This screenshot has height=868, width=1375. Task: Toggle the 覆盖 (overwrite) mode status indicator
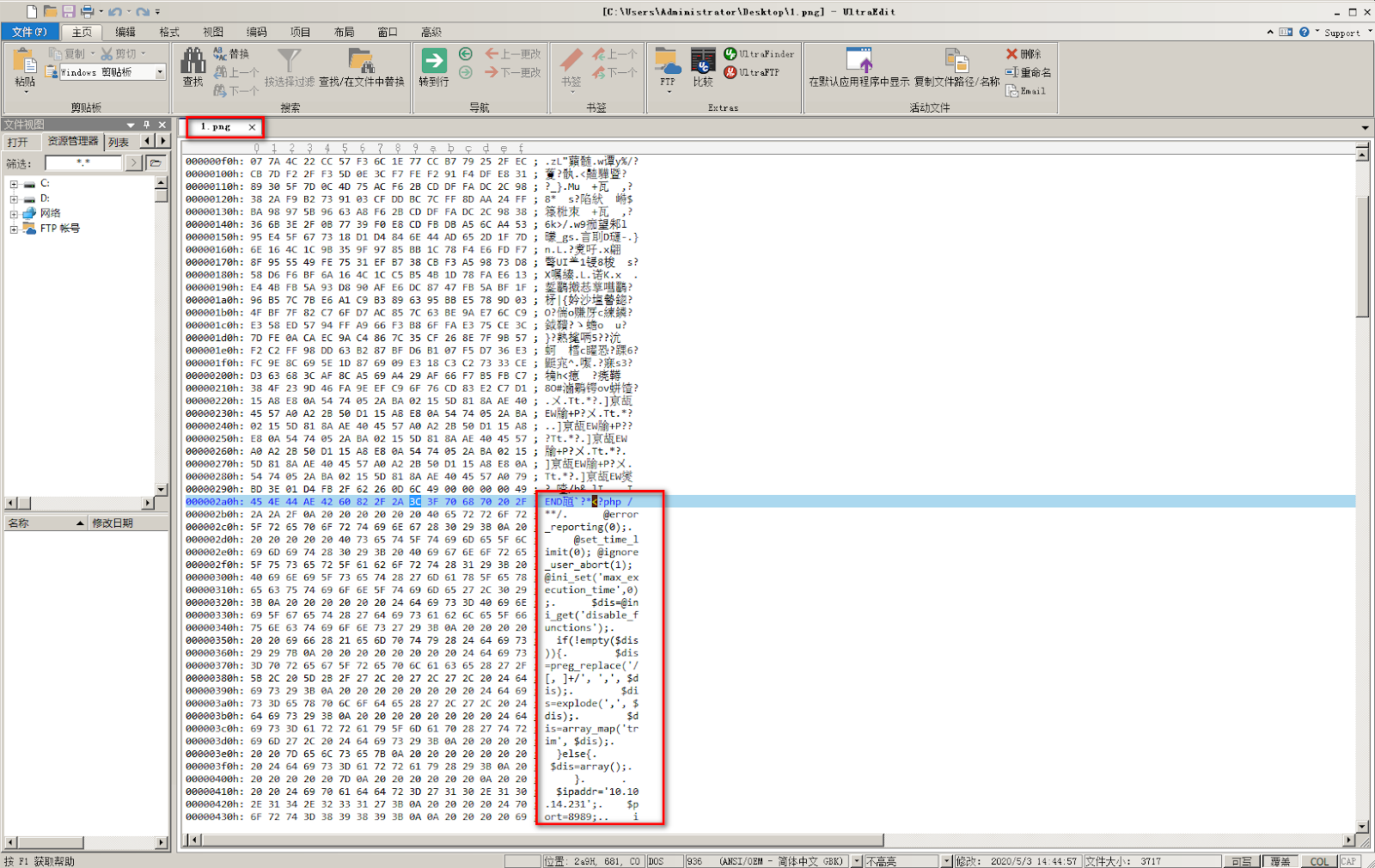[1280, 861]
